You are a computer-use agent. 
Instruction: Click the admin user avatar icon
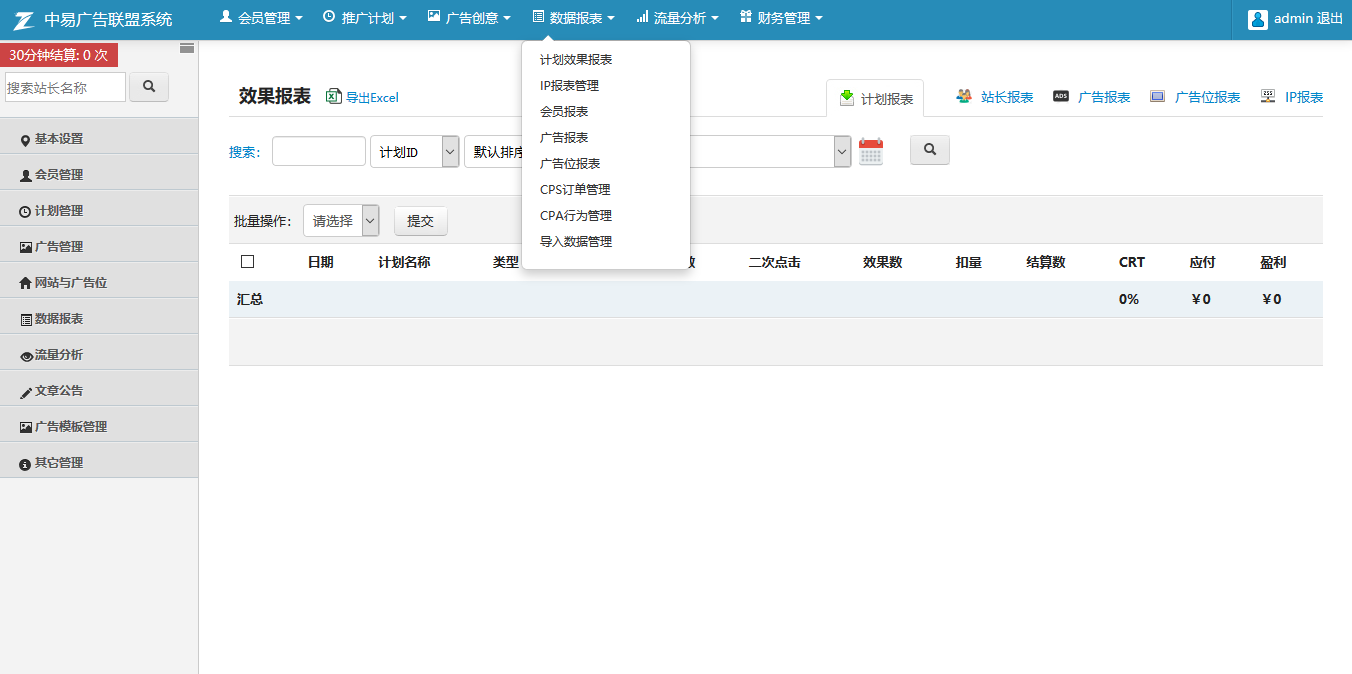pyautogui.click(x=1257, y=19)
